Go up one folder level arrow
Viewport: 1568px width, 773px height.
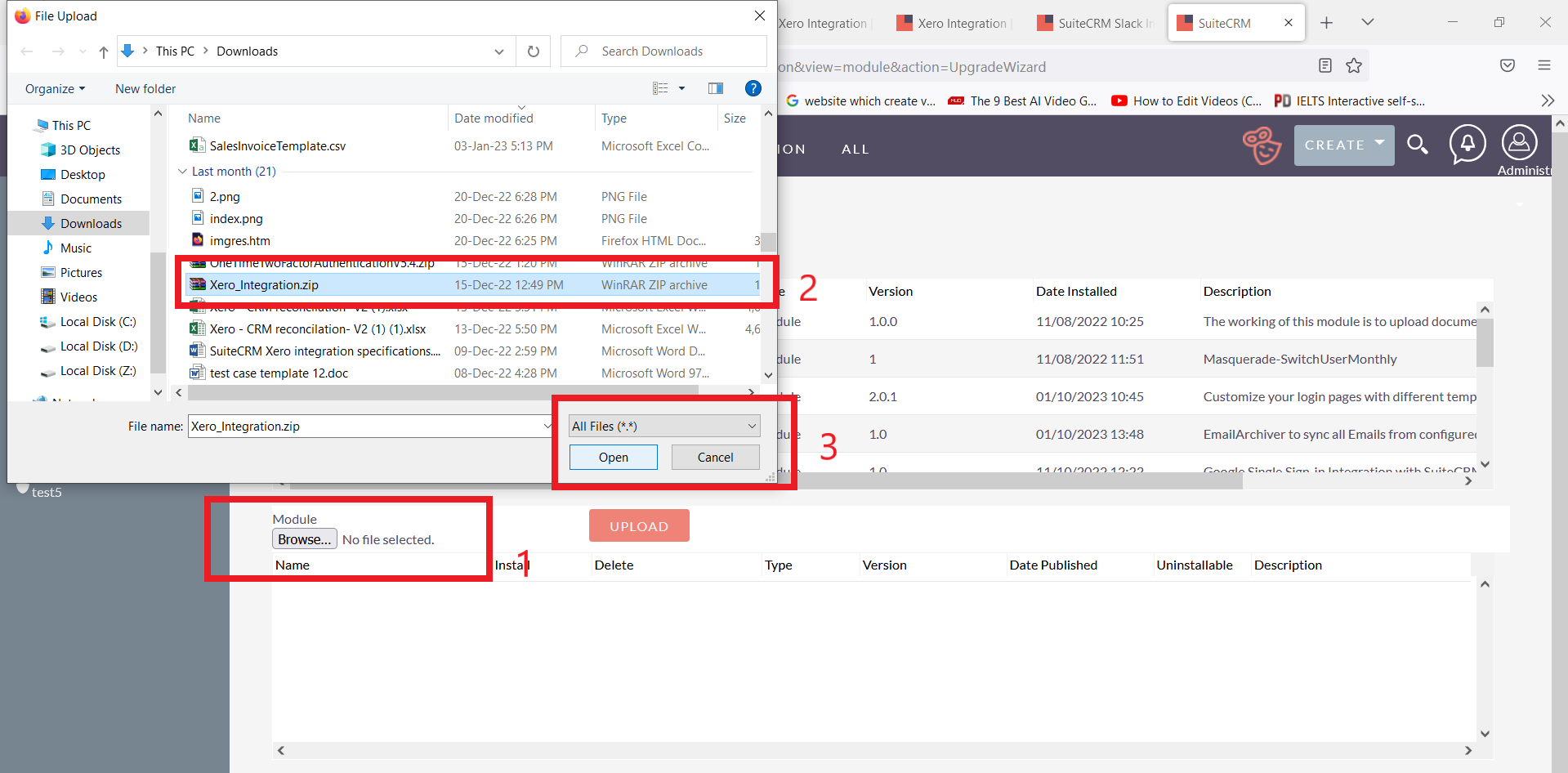tap(104, 51)
